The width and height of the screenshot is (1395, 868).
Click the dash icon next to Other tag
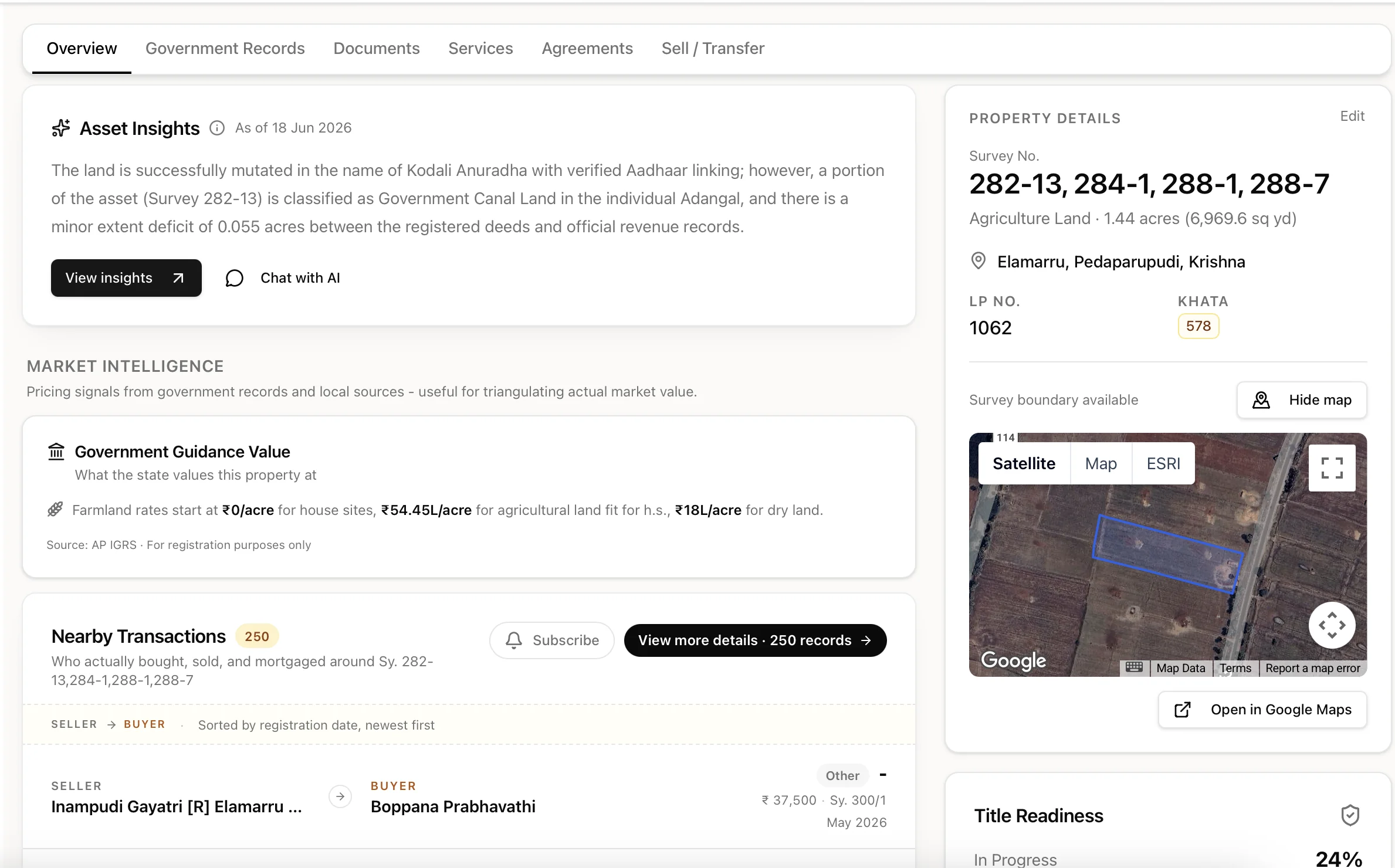coord(882,775)
